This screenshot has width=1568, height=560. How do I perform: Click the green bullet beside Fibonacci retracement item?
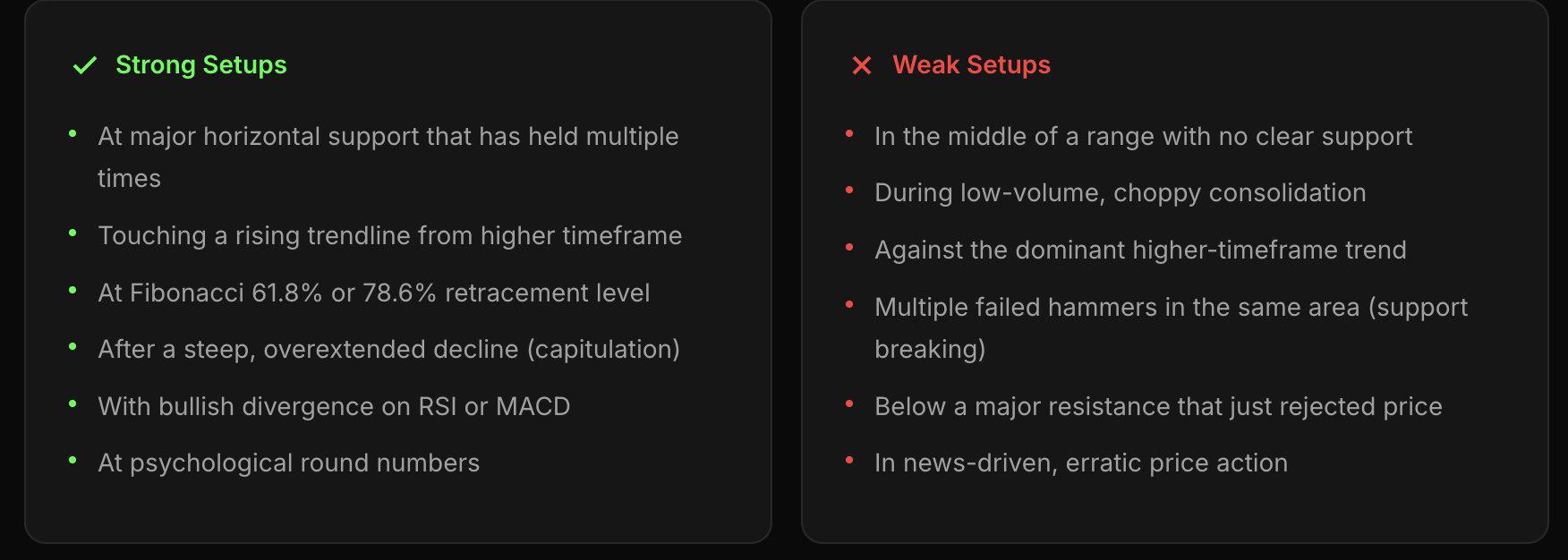point(72,291)
